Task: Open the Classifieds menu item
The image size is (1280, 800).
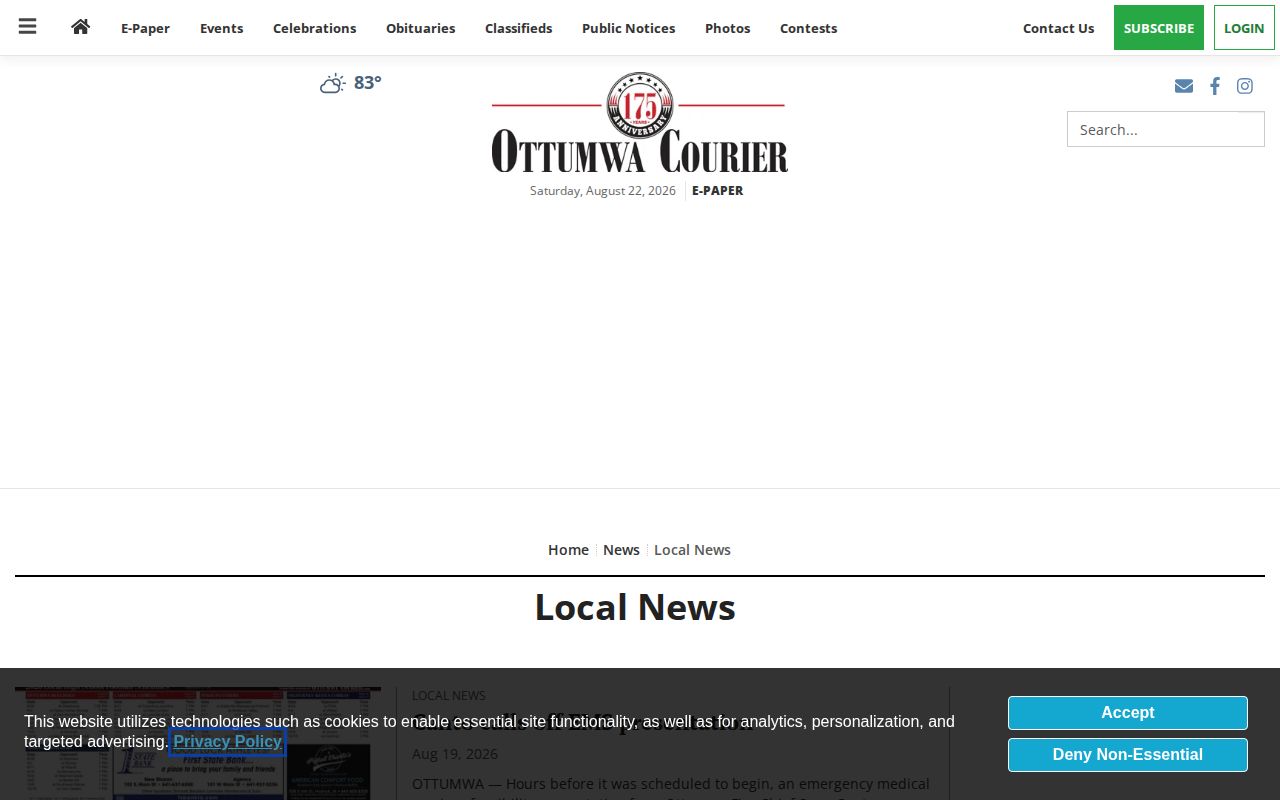Action: tap(518, 28)
